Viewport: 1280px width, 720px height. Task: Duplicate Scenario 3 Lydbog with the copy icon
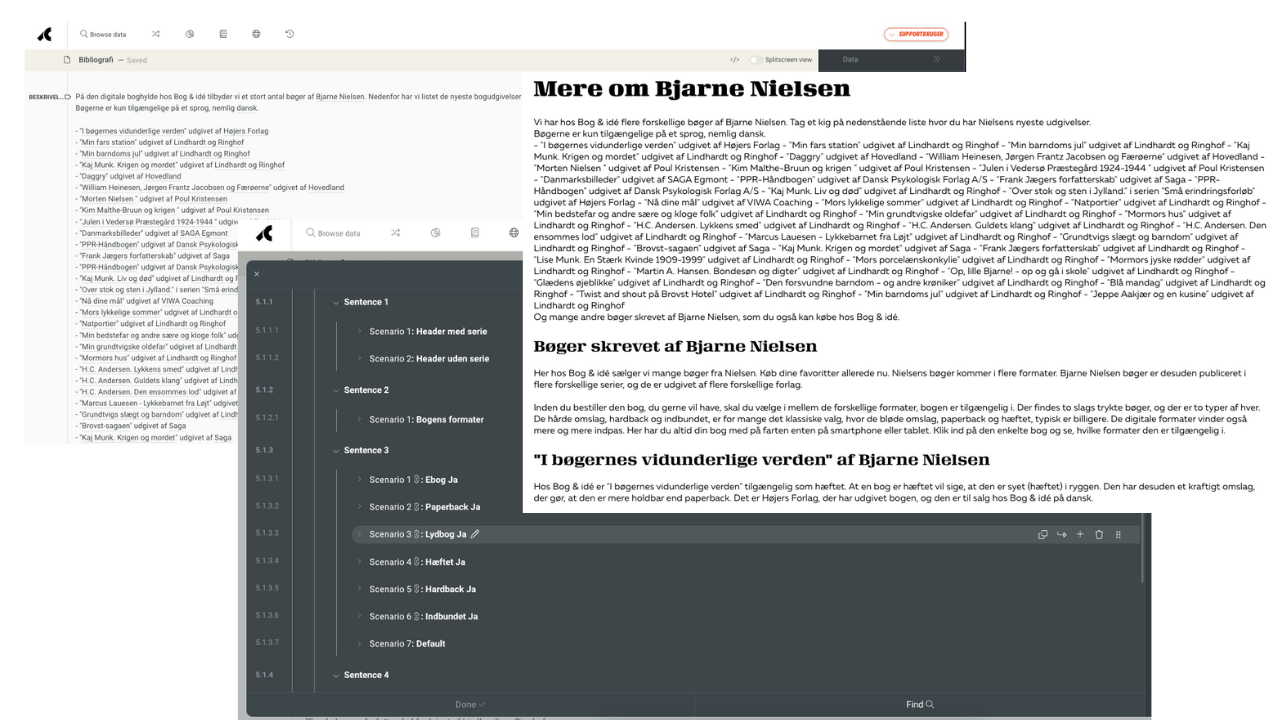[x=1043, y=535]
